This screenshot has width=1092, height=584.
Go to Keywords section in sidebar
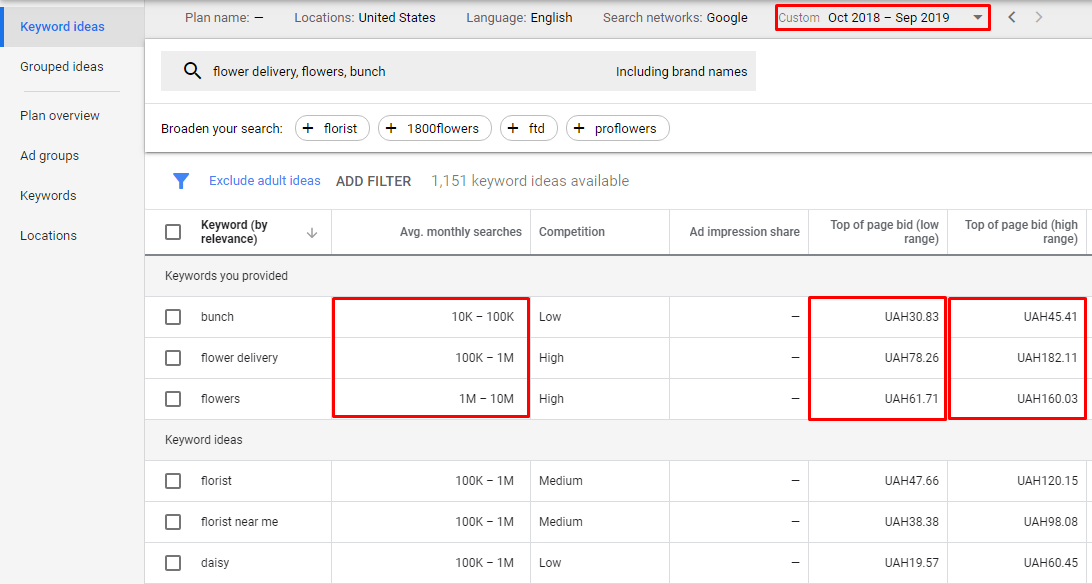coord(48,196)
